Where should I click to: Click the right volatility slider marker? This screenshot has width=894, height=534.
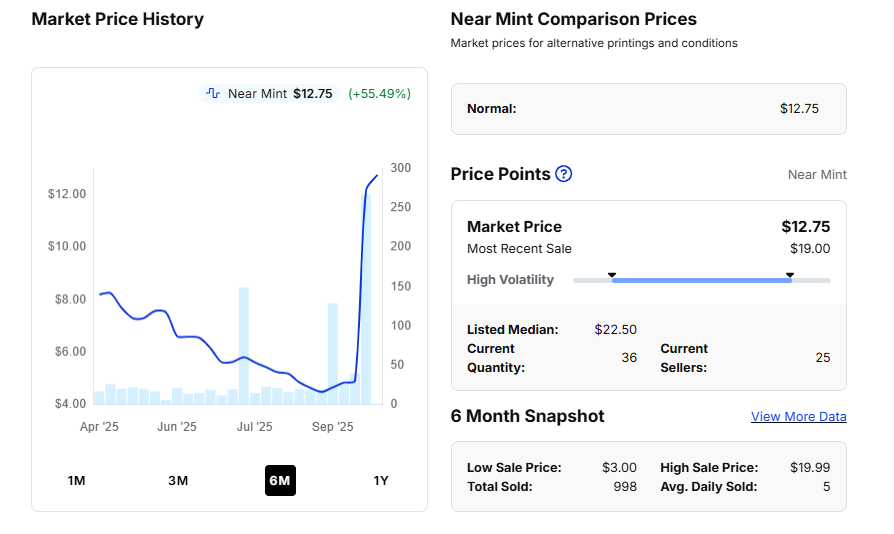tap(790, 275)
